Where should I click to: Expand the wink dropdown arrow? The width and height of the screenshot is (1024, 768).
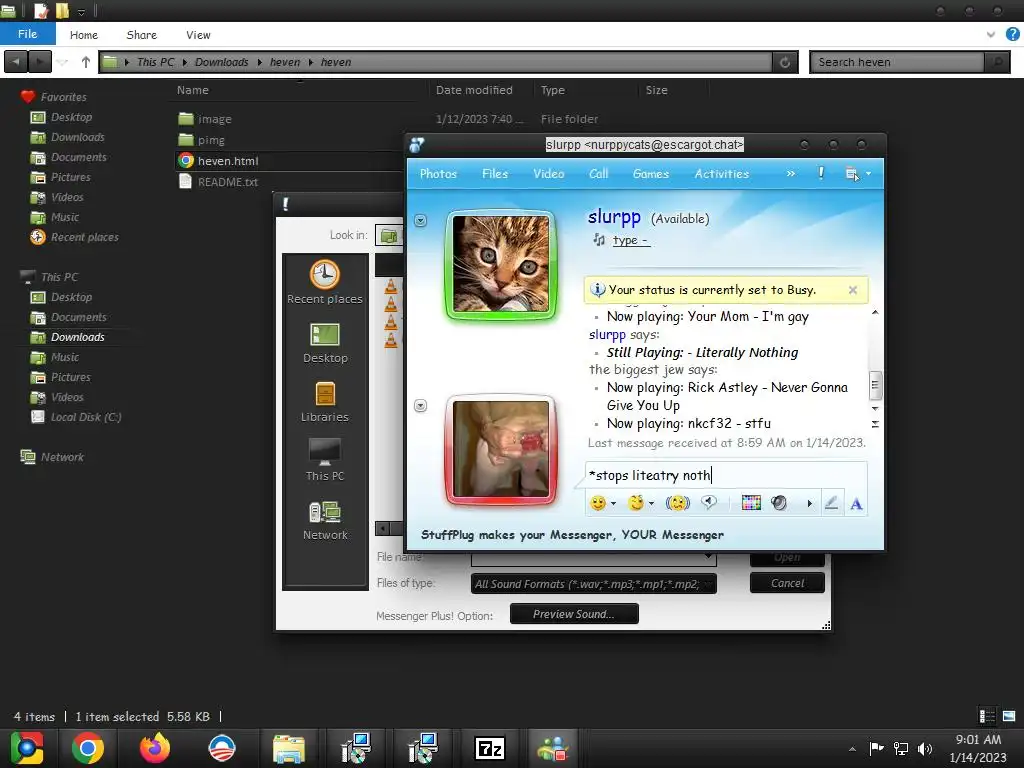pyautogui.click(x=651, y=504)
